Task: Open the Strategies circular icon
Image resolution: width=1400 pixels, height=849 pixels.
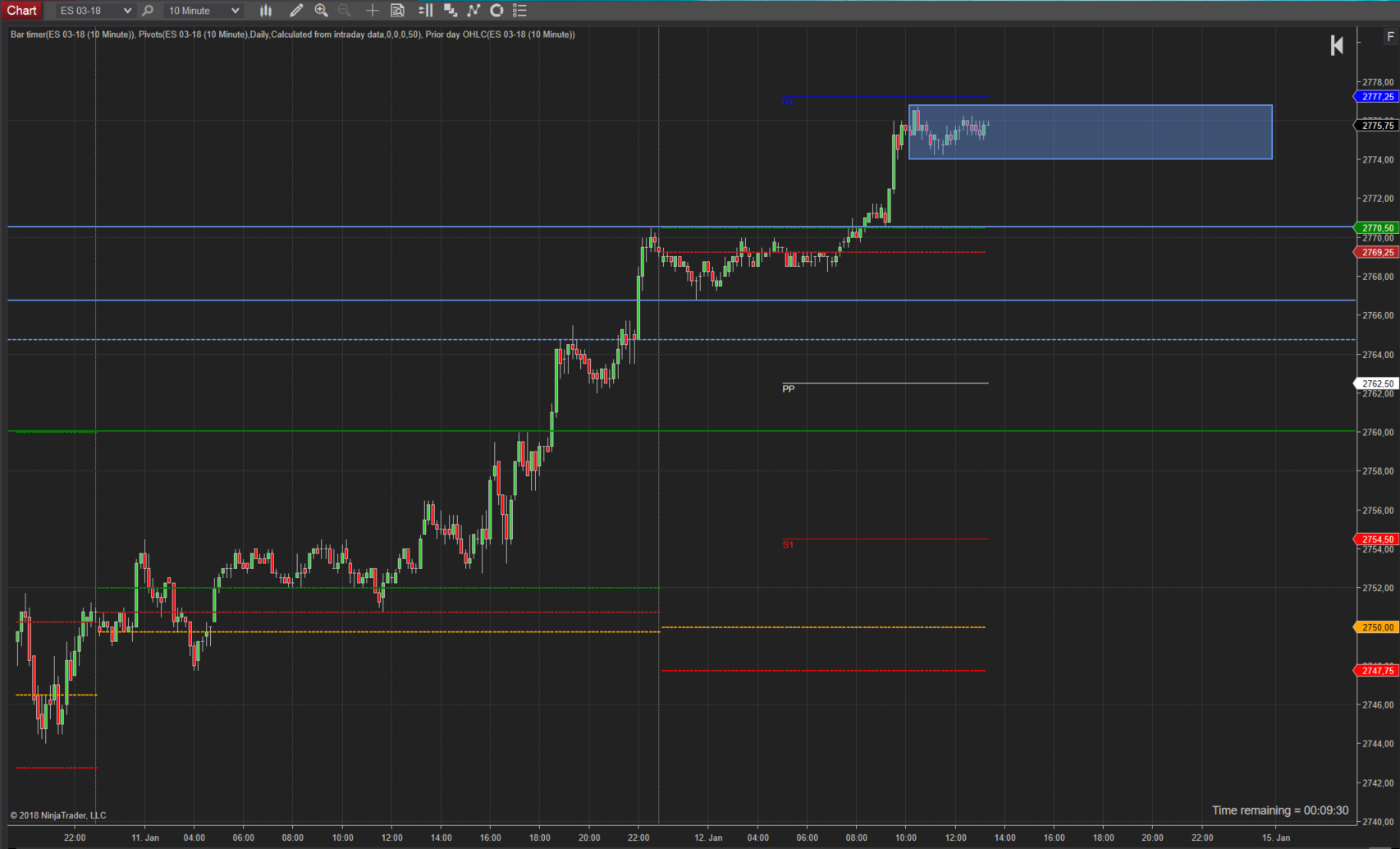Action: click(x=496, y=11)
